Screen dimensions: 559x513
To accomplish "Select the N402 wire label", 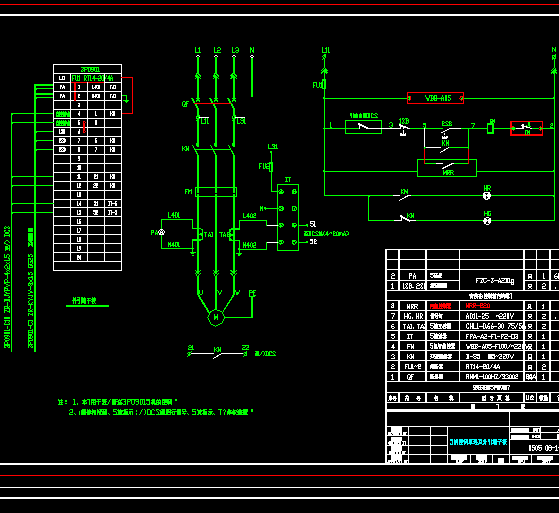I will click(x=250, y=245).
